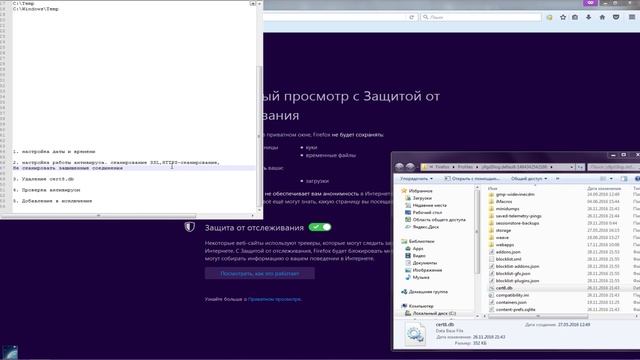Open the 'Упорядочить' dropdown menu
The width and height of the screenshot is (640, 360).
point(416,179)
